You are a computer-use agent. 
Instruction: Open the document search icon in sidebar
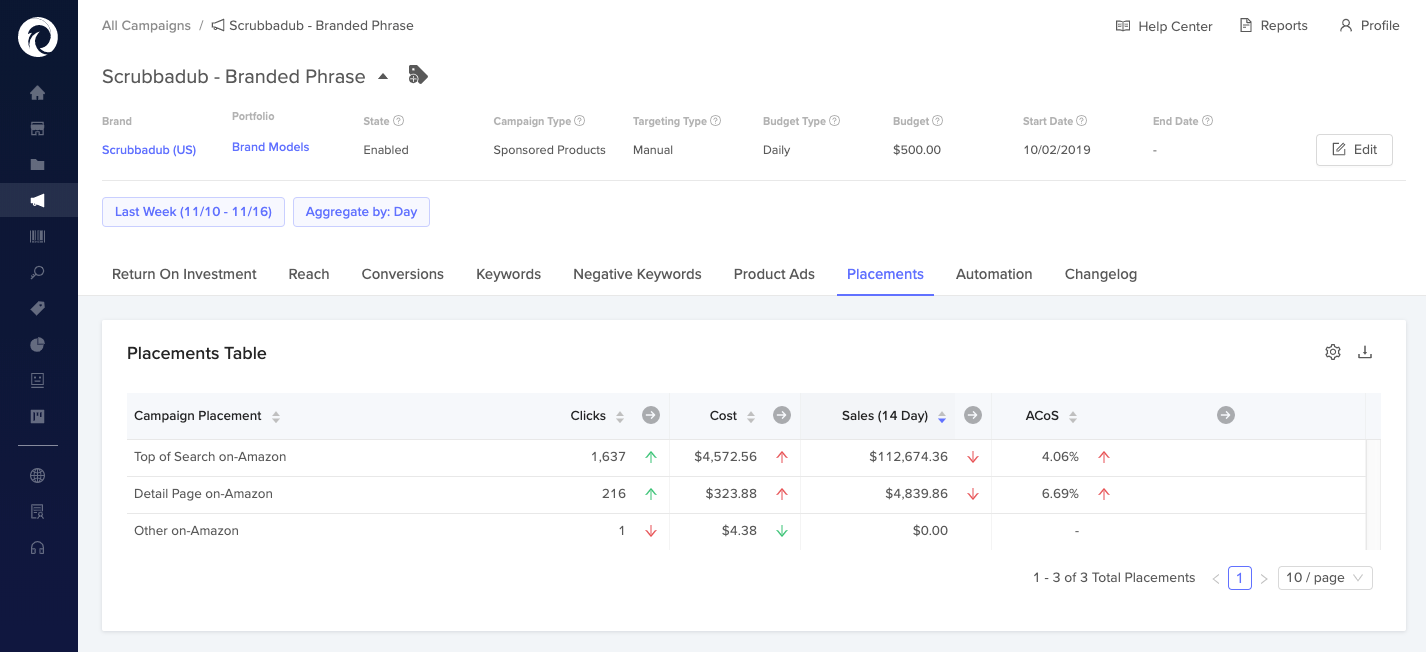tap(38, 512)
